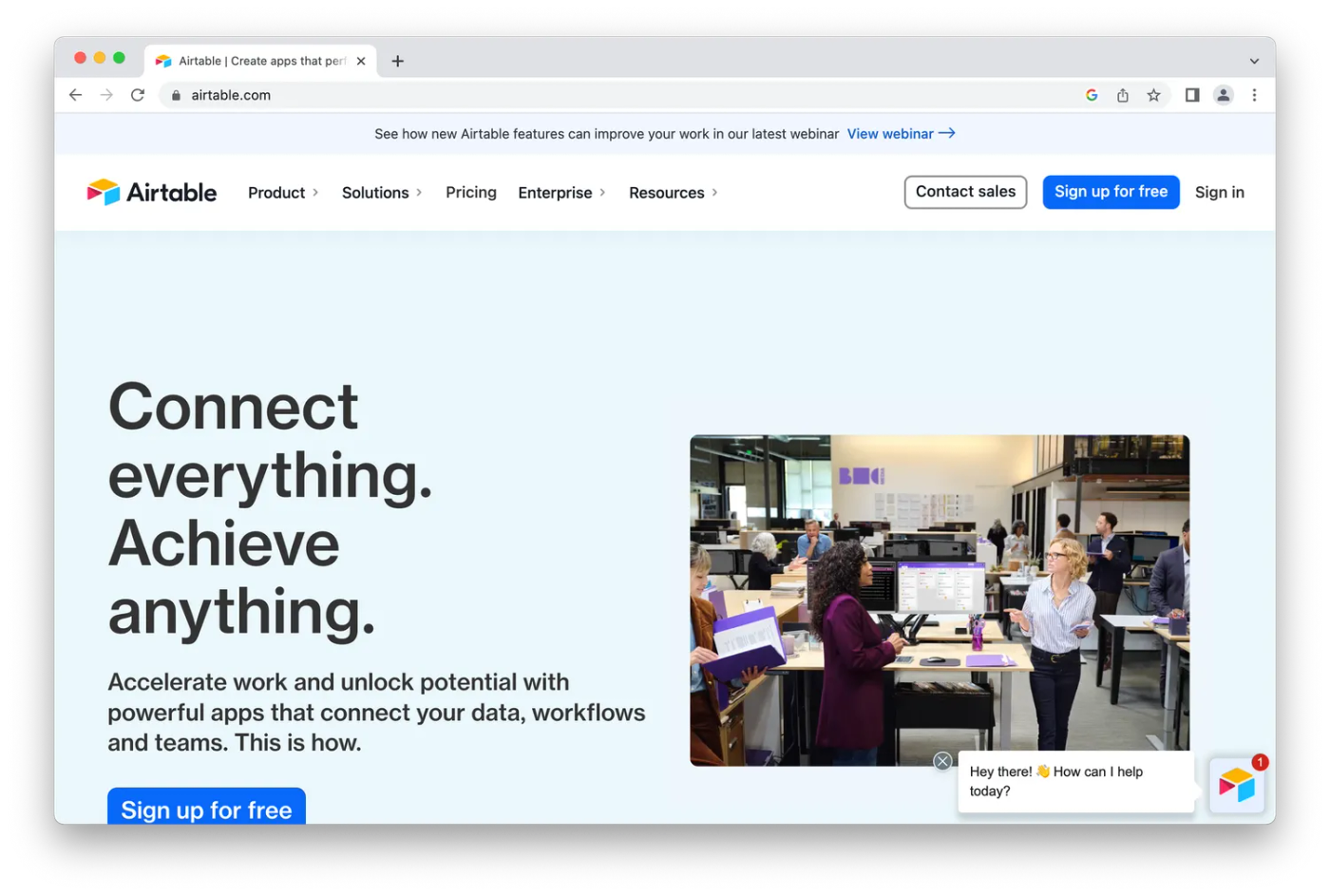Screen dimensions: 1330x896
Task: Reload the page with the refresh icon
Action: [137, 95]
